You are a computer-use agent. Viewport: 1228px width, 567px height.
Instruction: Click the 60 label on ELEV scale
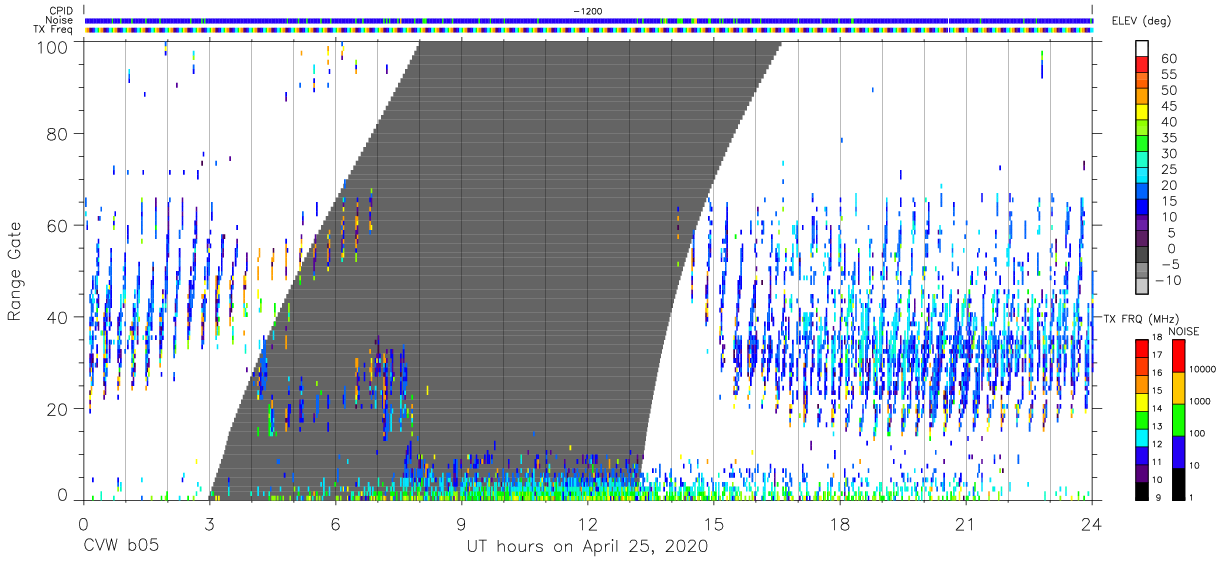[1168, 58]
